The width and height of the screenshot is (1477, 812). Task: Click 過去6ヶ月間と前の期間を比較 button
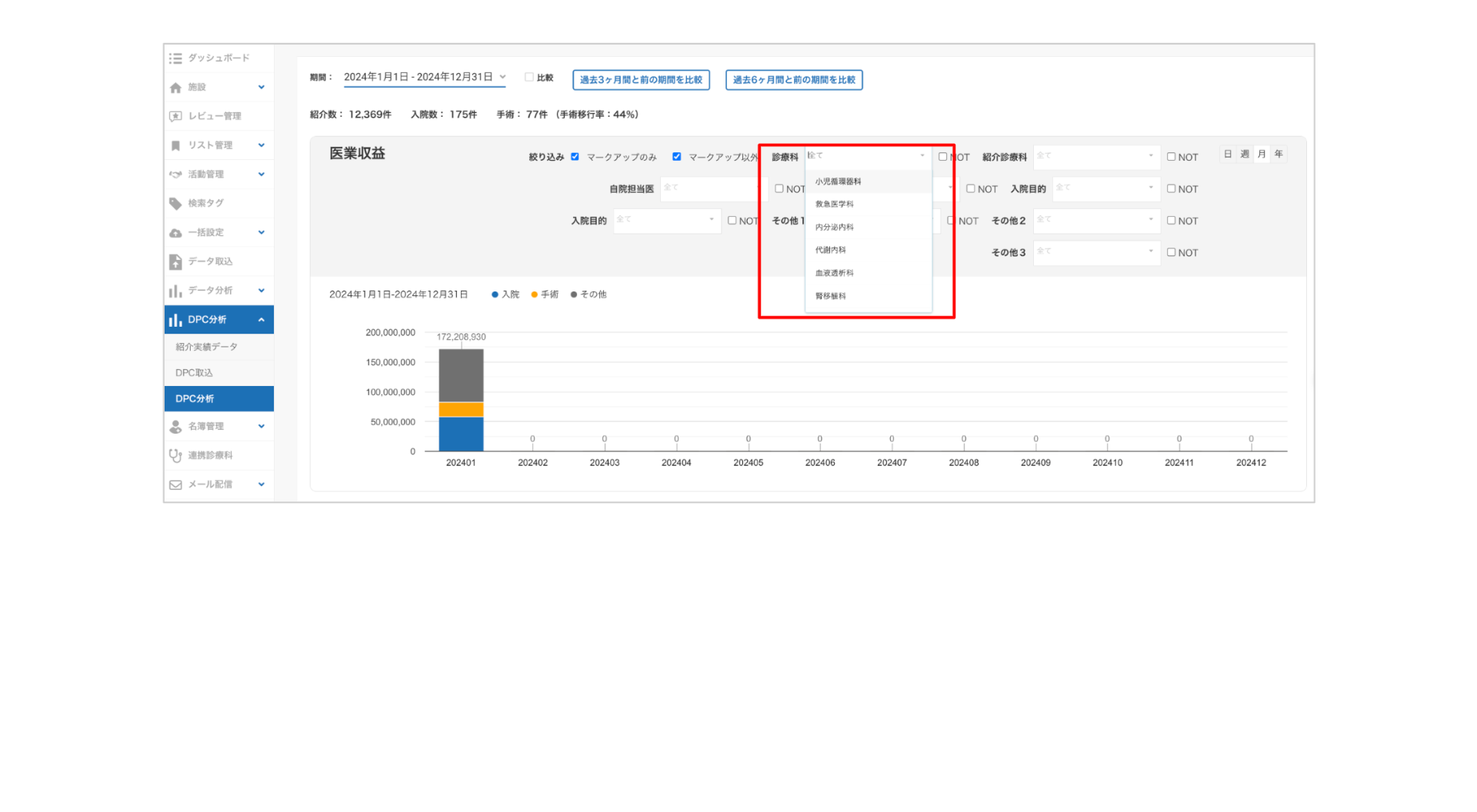(794, 80)
